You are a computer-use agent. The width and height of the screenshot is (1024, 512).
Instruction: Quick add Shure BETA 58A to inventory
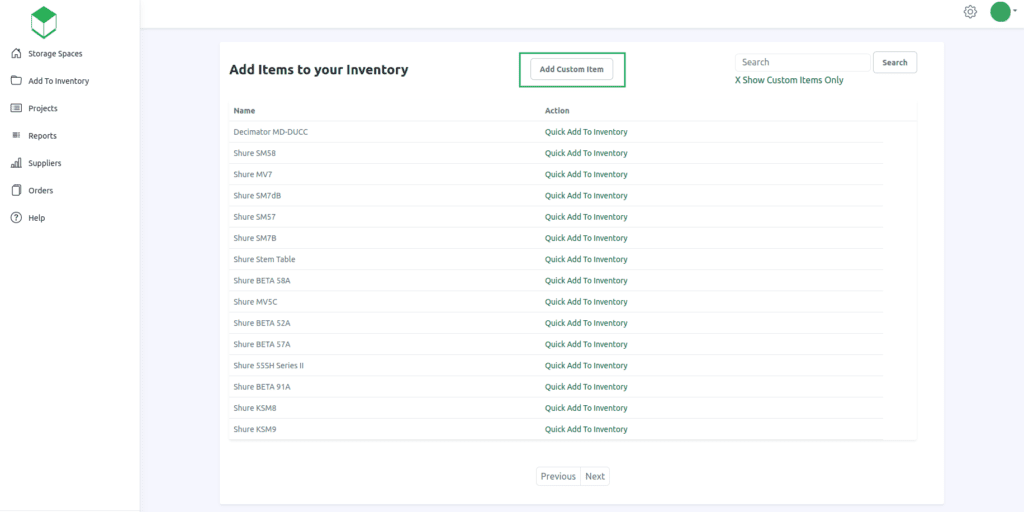pyautogui.click(x=586, y=280)
